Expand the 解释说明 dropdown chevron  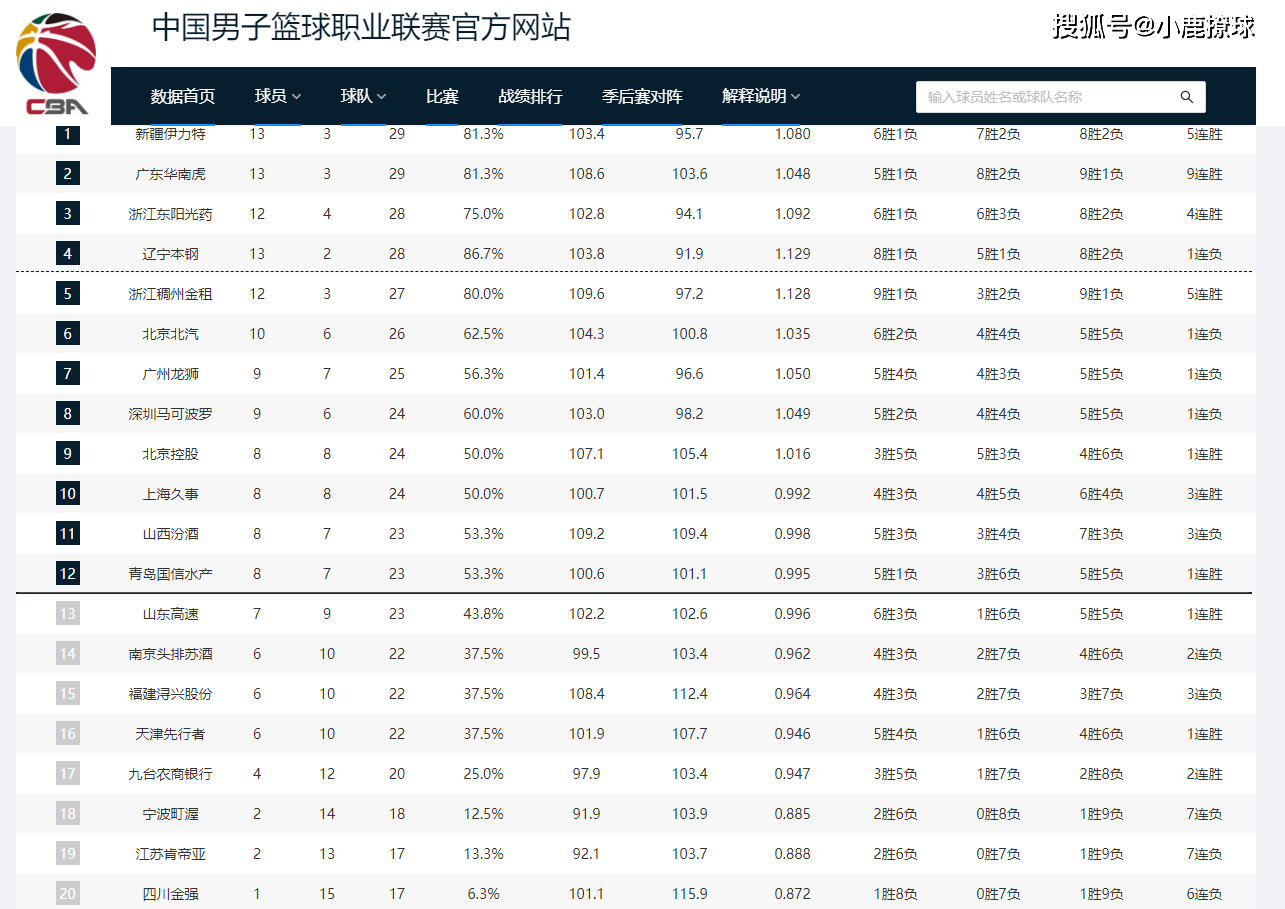tap(795, 97)
